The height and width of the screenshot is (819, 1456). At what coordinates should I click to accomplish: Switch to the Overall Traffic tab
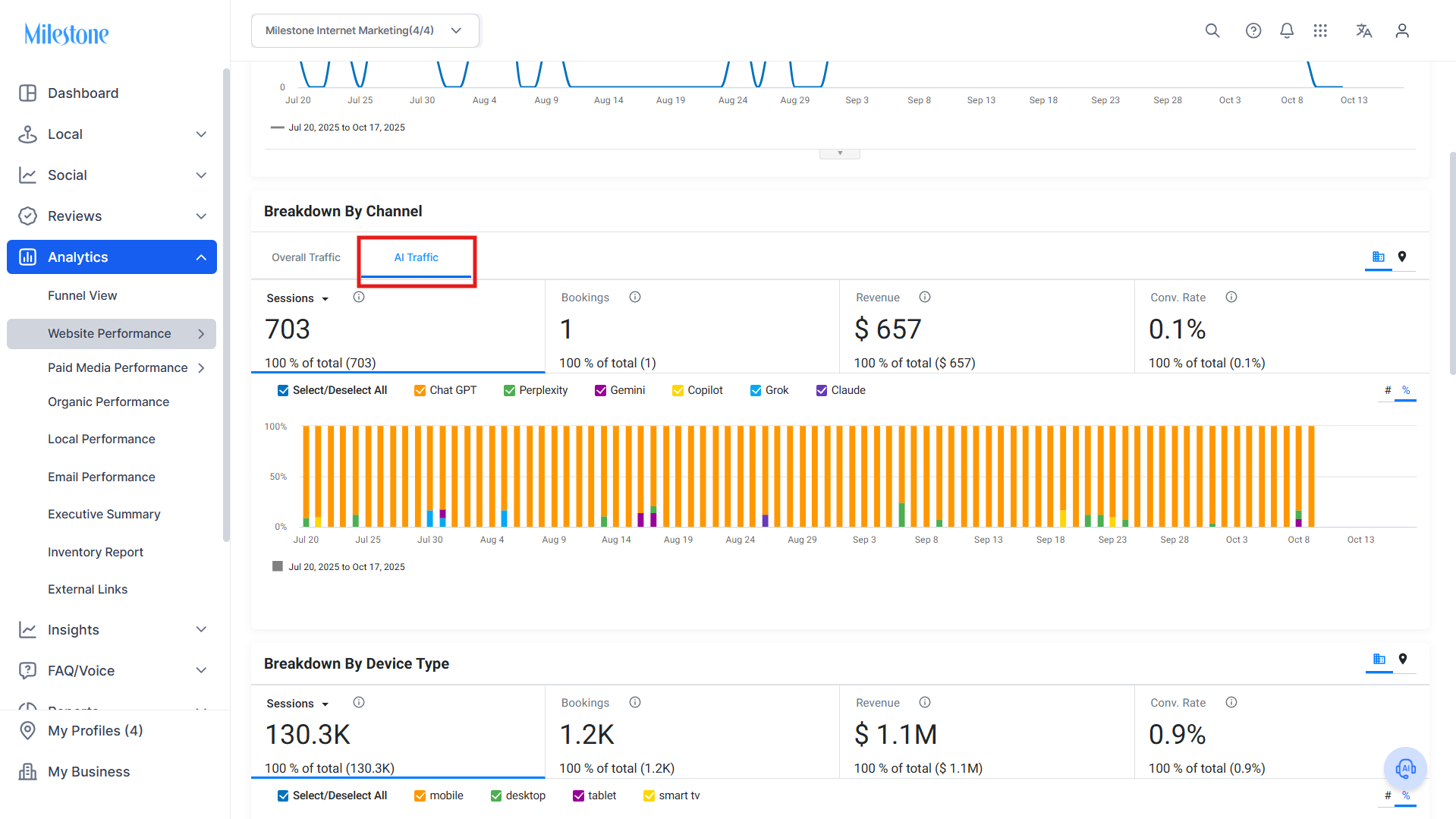pyautogui.click(x=306, y=257)
